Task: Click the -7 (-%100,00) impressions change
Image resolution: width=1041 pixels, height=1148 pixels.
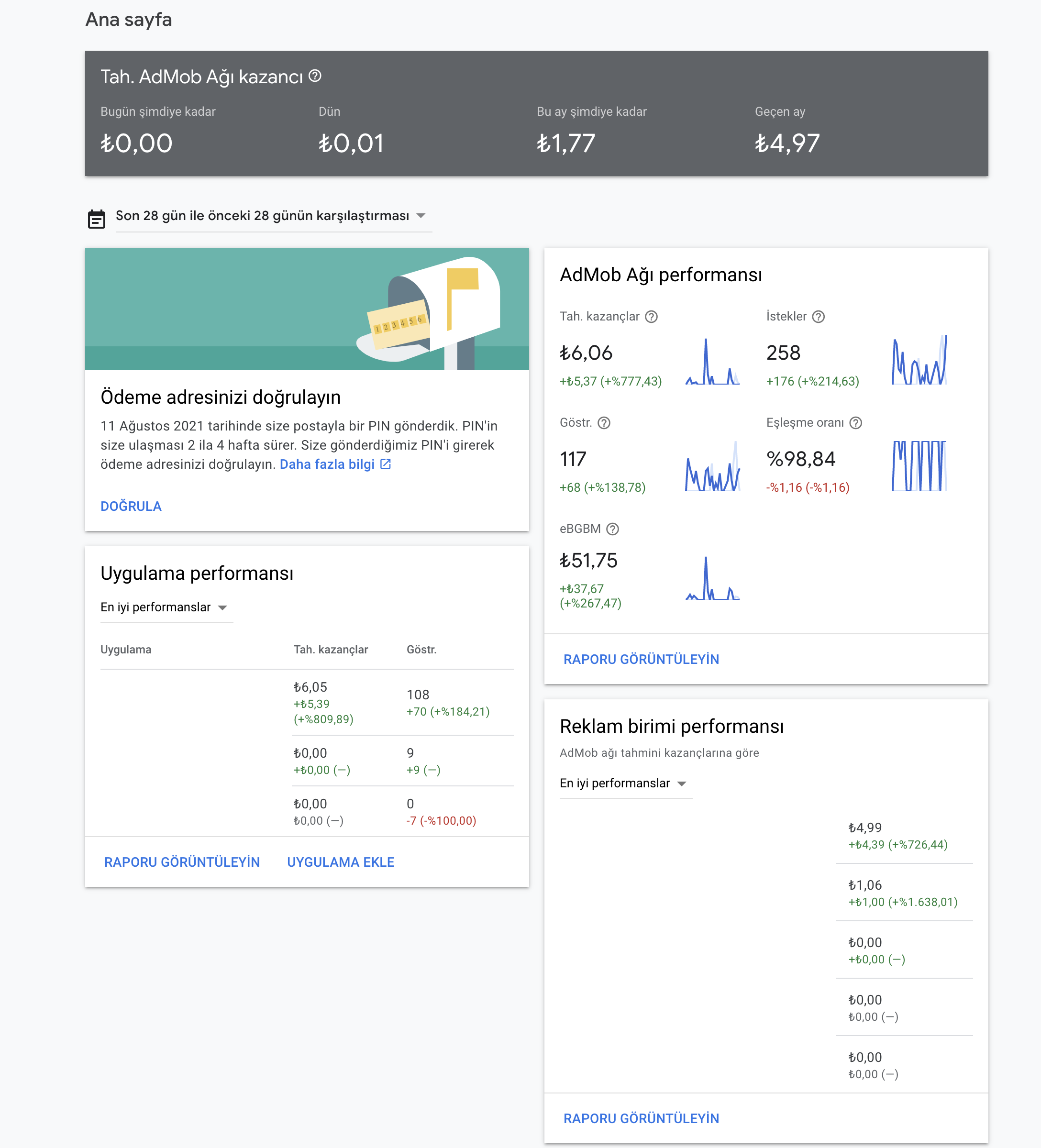Action: 442,820
